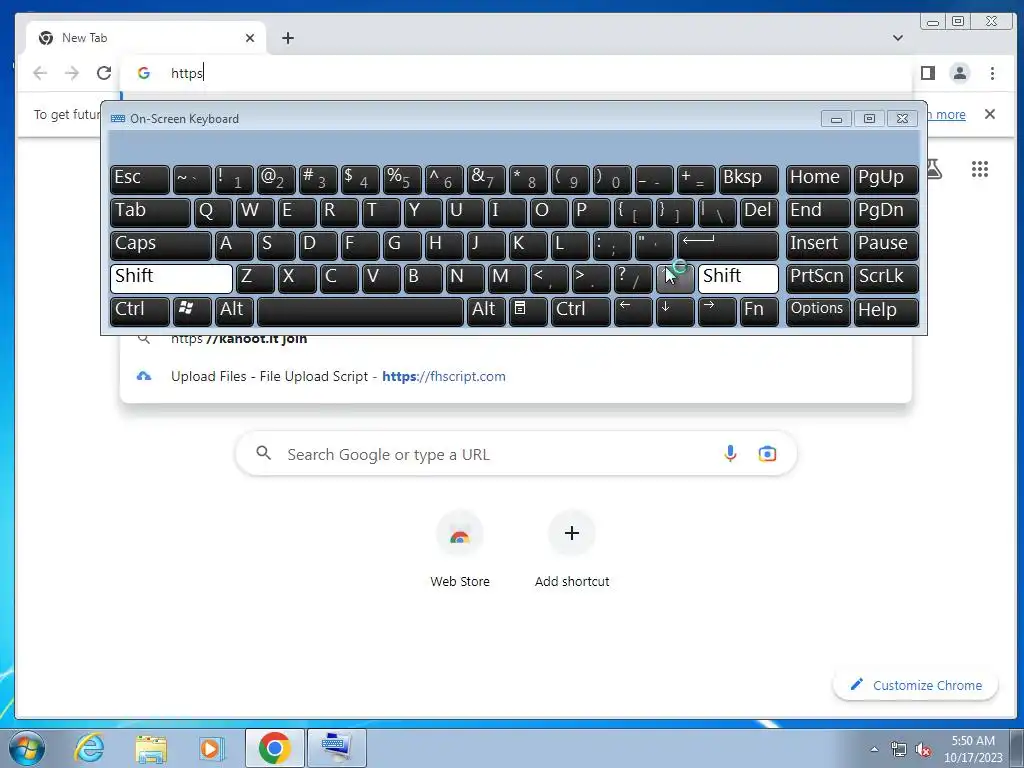Click the Chrome taskbar icon
The image size is (1024, 768).
[274, 748]
